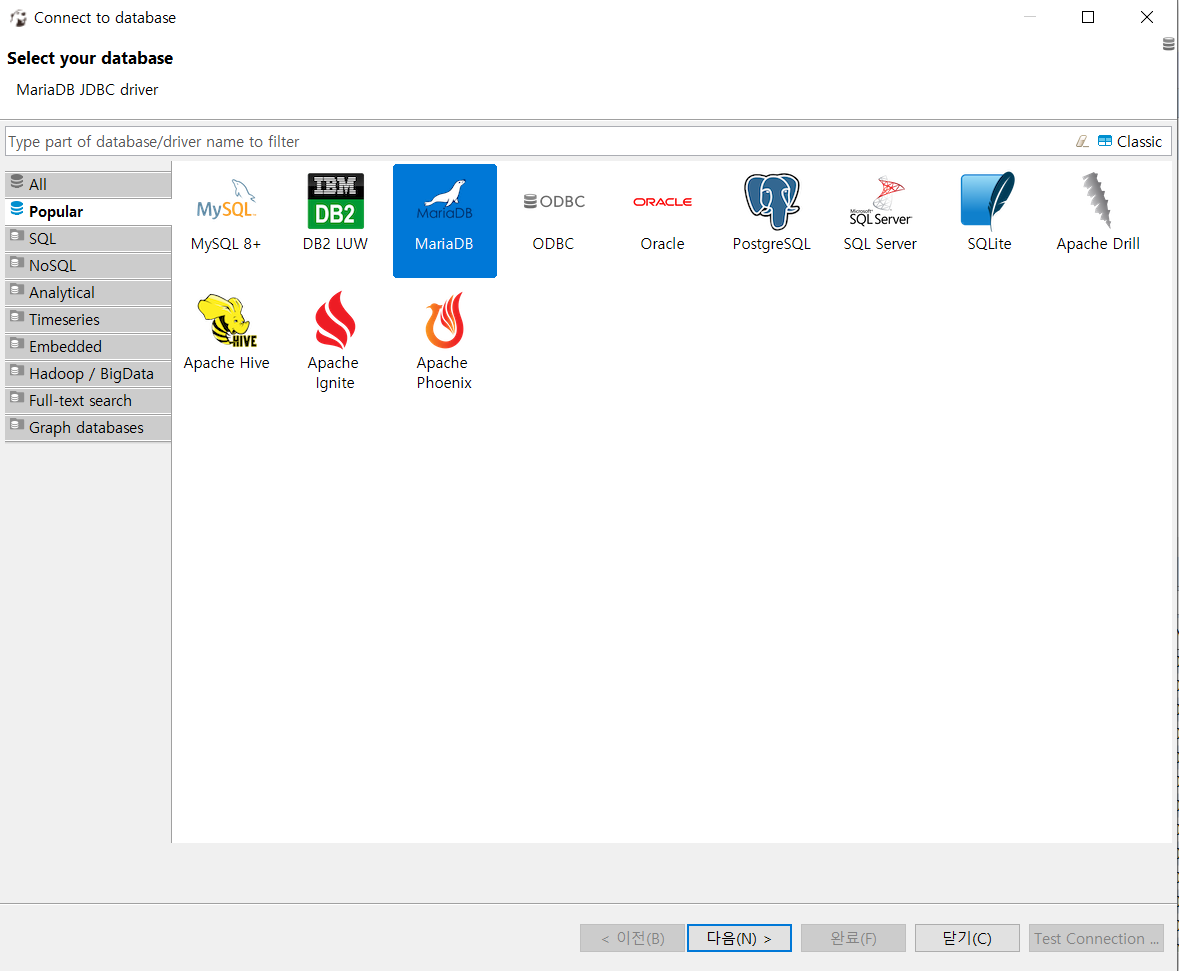Image resolution: width=1179 pixels, height=971 pixels.
Task: Click the database icon behind the dialog
Action: (1169, 44)
